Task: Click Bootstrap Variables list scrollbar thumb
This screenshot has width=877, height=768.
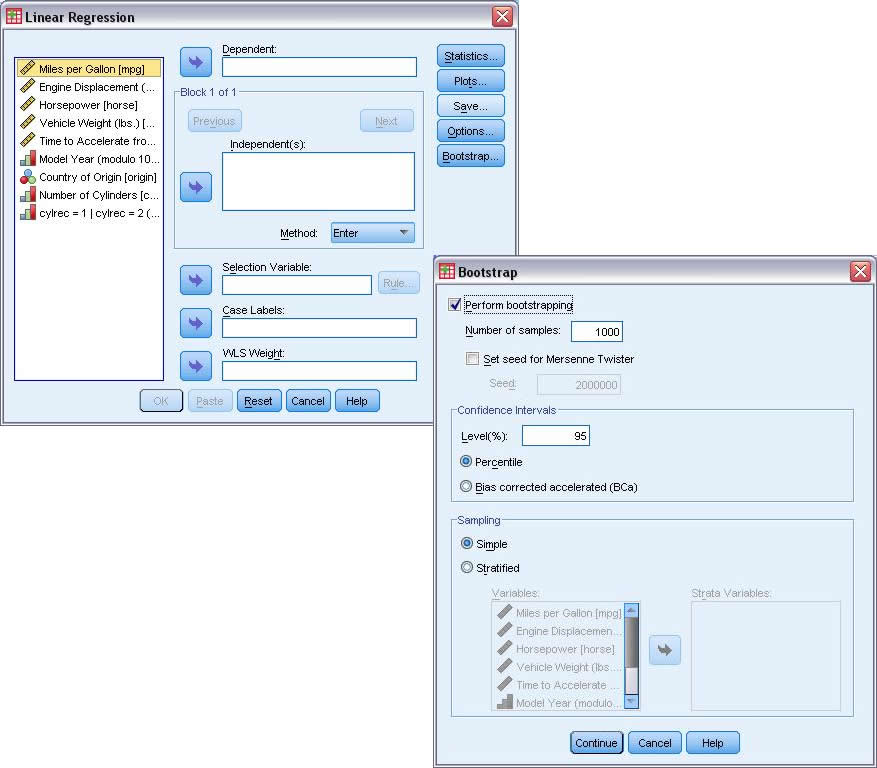Action: click(631, 642)
